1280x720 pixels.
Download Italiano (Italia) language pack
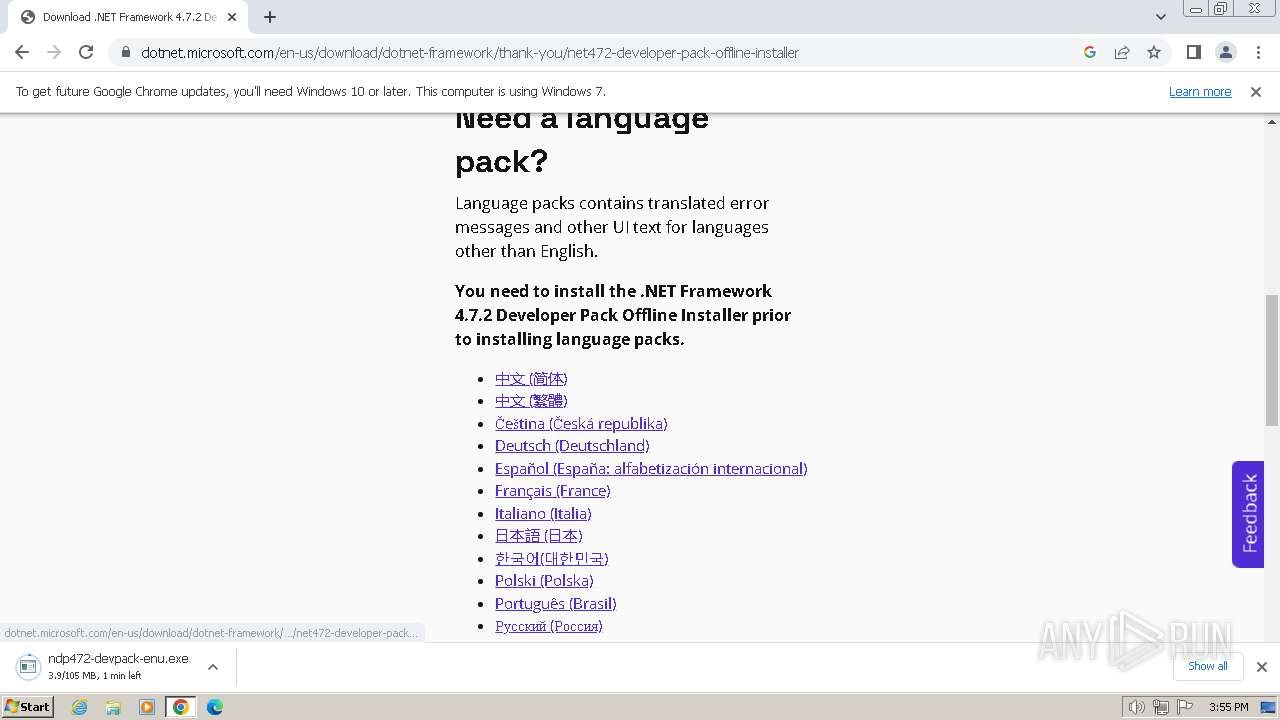pos(543,514)
